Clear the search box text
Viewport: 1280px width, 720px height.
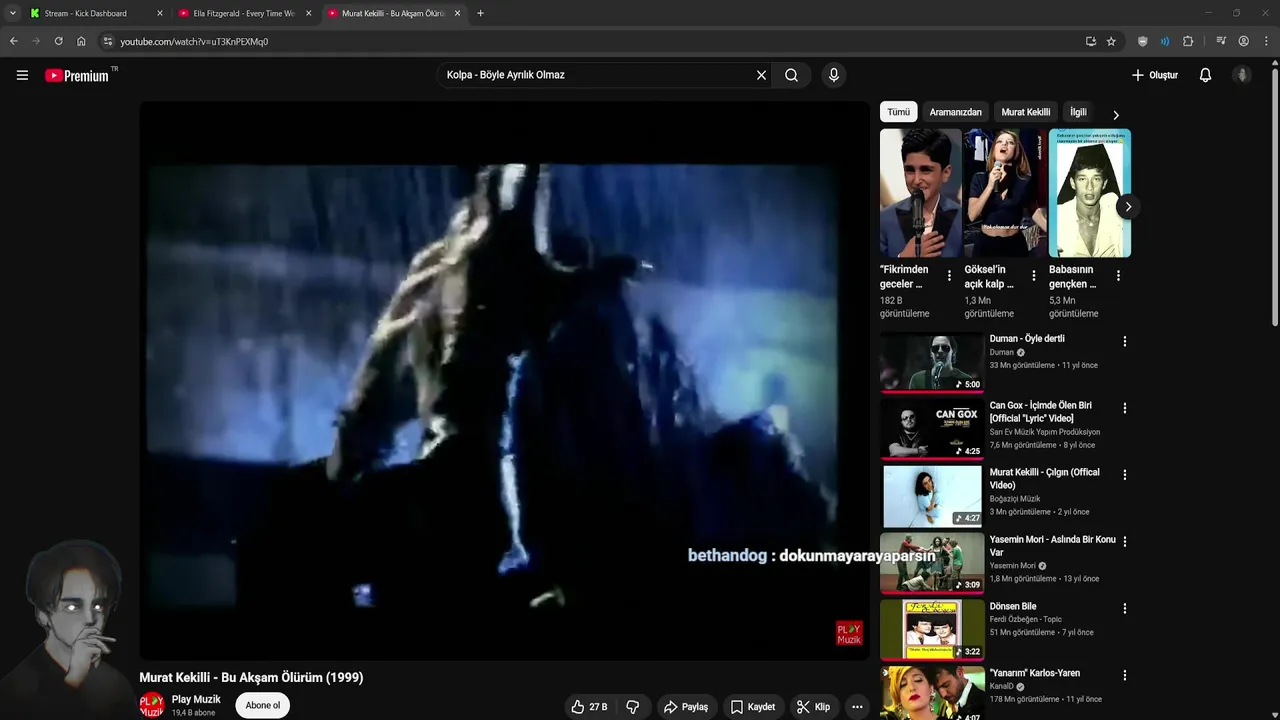(x=761, y=75)
